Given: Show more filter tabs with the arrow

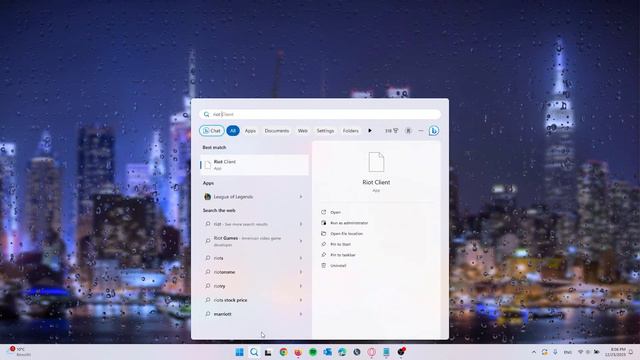Looking at the screenshot, I should 370,131.
